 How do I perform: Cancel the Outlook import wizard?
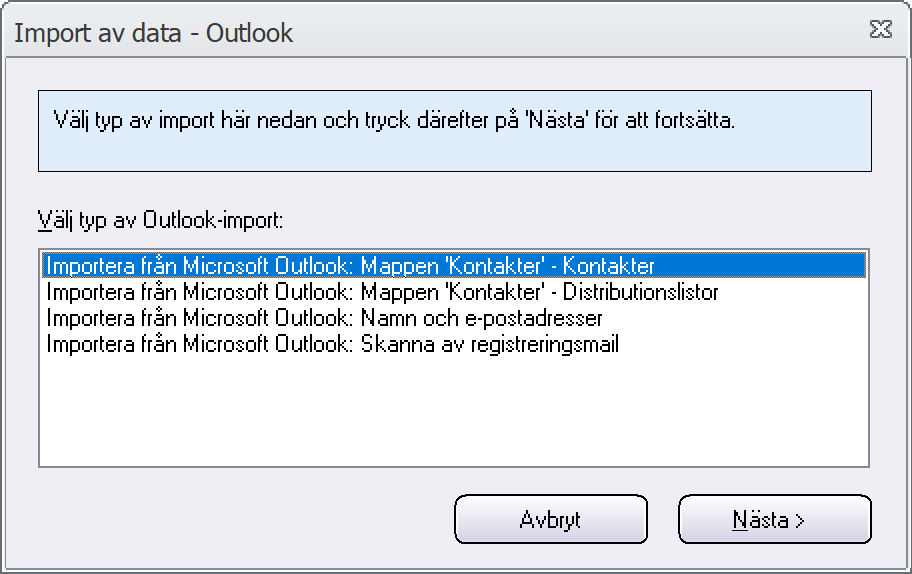551,519
